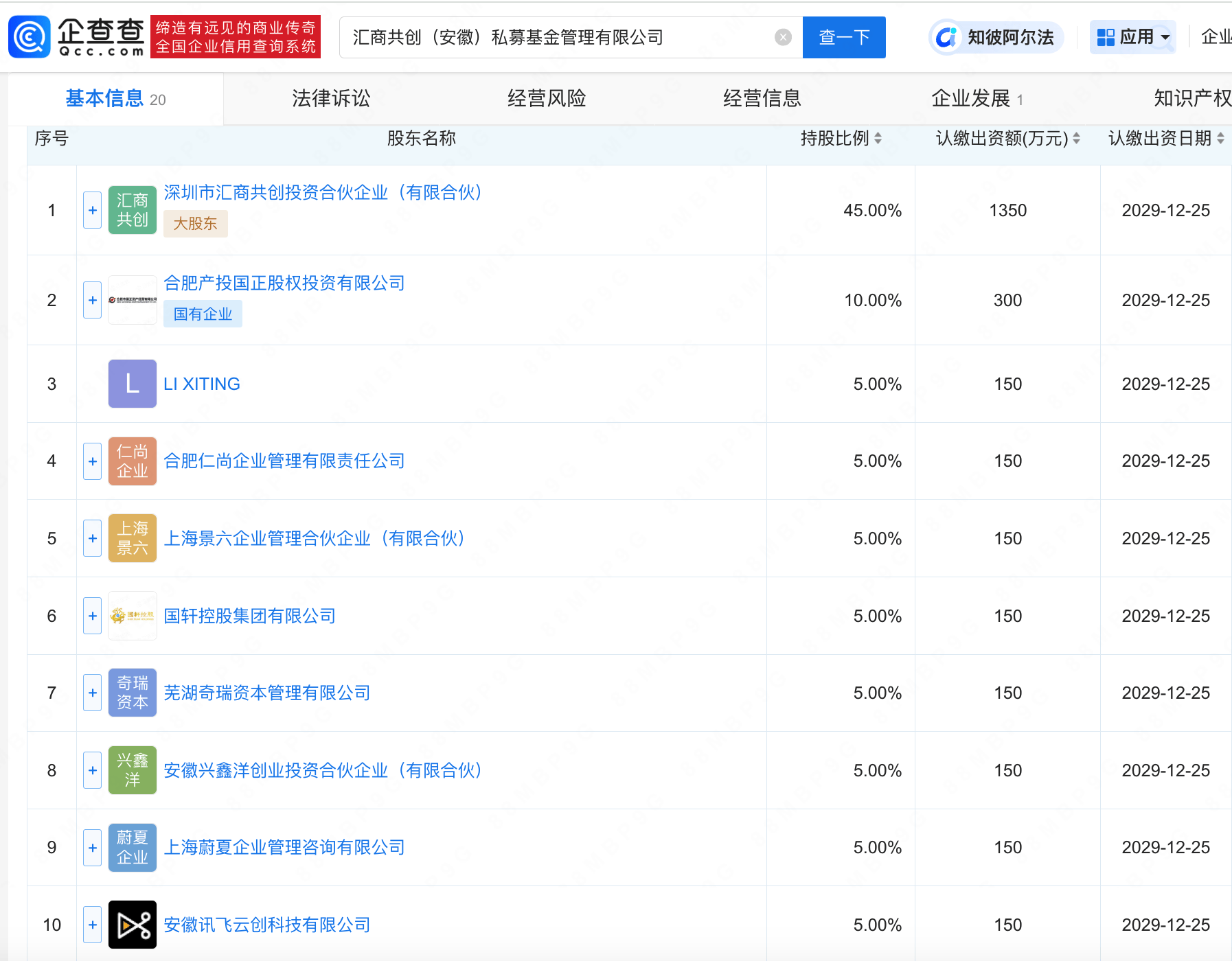Open 芜湖奇瑞资本管理有限公司 link
The image size is (1232, 961).
267,693
